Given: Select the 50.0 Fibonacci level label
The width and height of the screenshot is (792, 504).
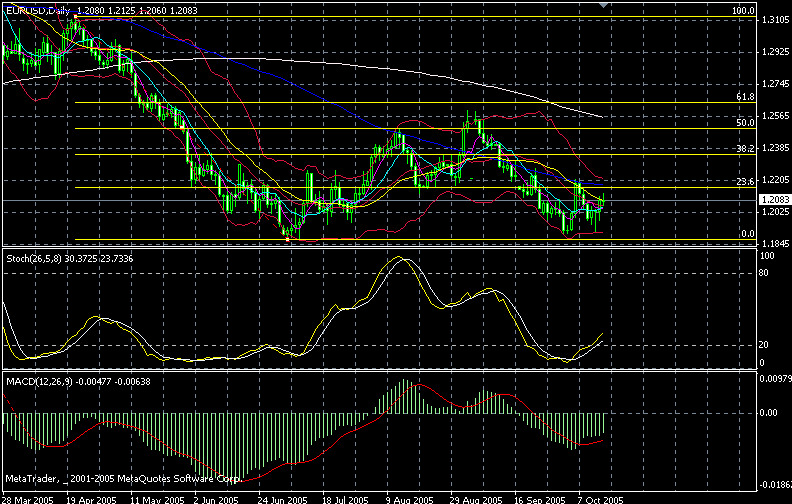Looking at the screenshot, I should 743,123.
